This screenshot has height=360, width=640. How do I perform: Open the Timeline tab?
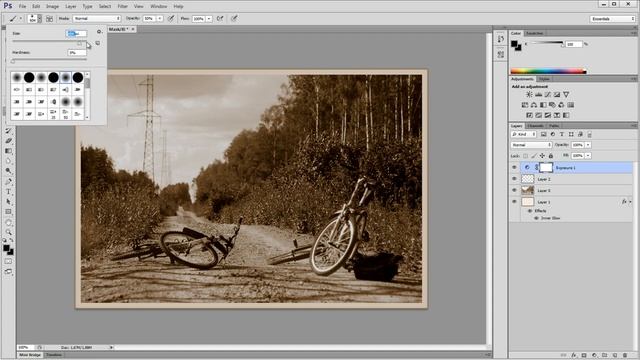point(53,355)
